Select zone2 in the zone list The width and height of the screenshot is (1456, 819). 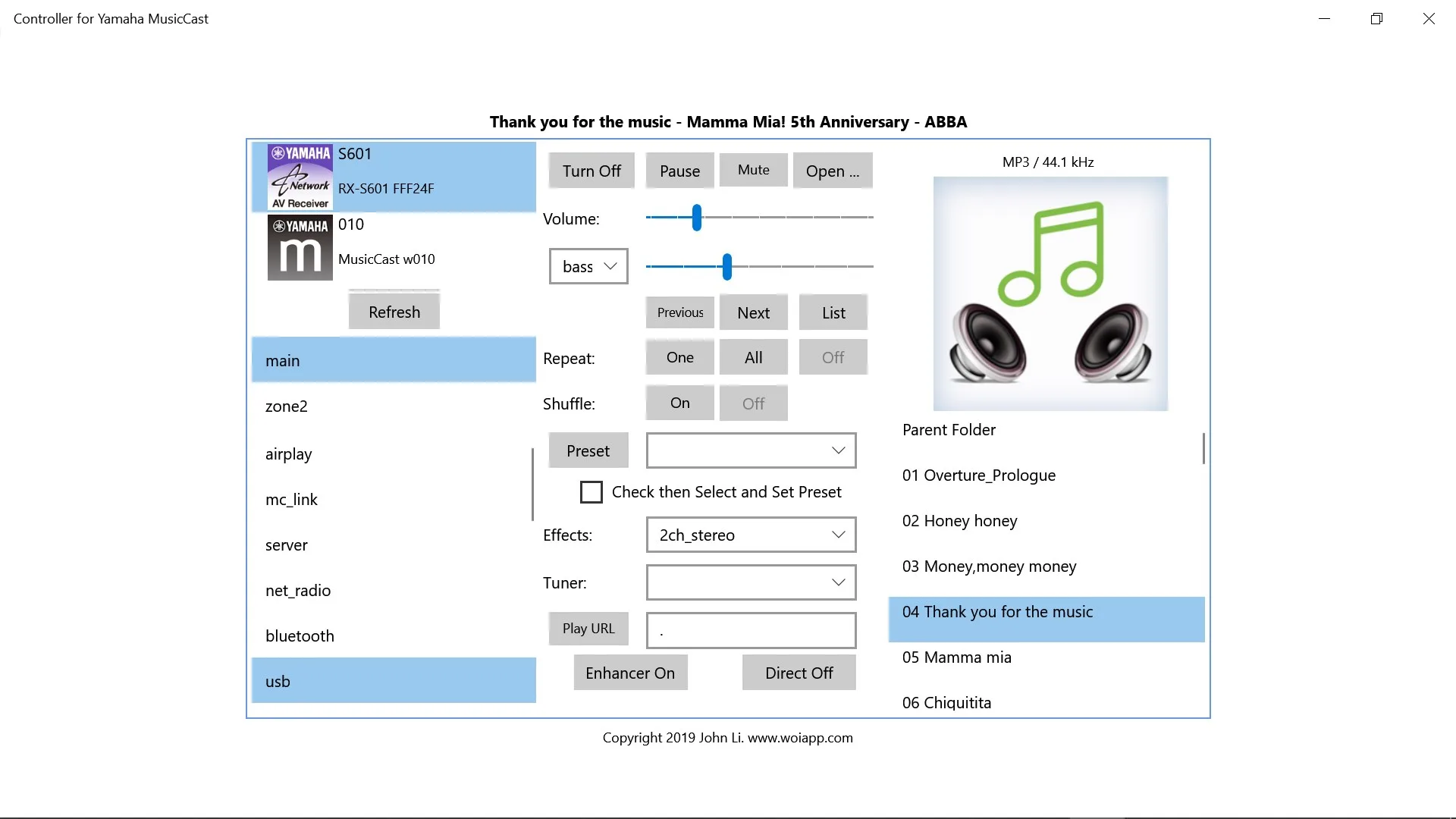point(394,406)
